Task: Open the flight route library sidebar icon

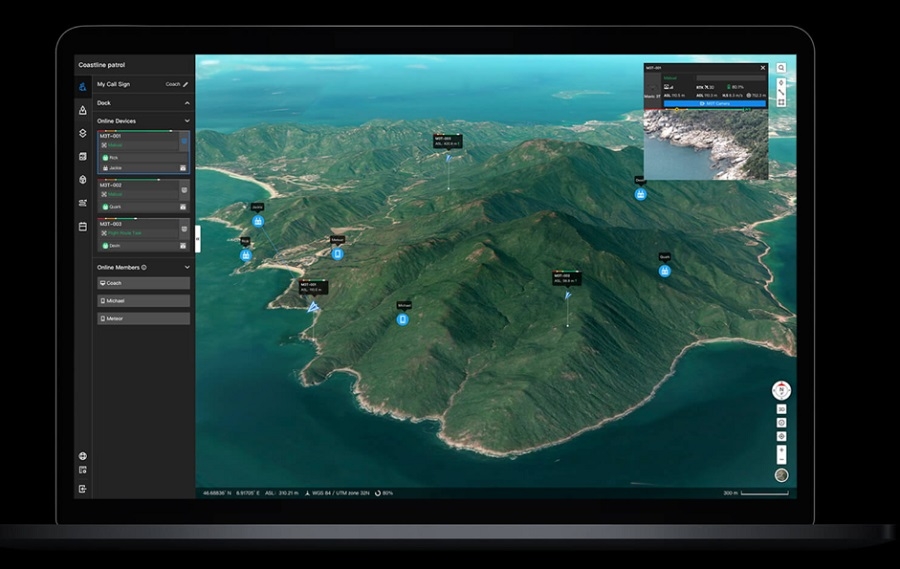Action: coord(83,203)
